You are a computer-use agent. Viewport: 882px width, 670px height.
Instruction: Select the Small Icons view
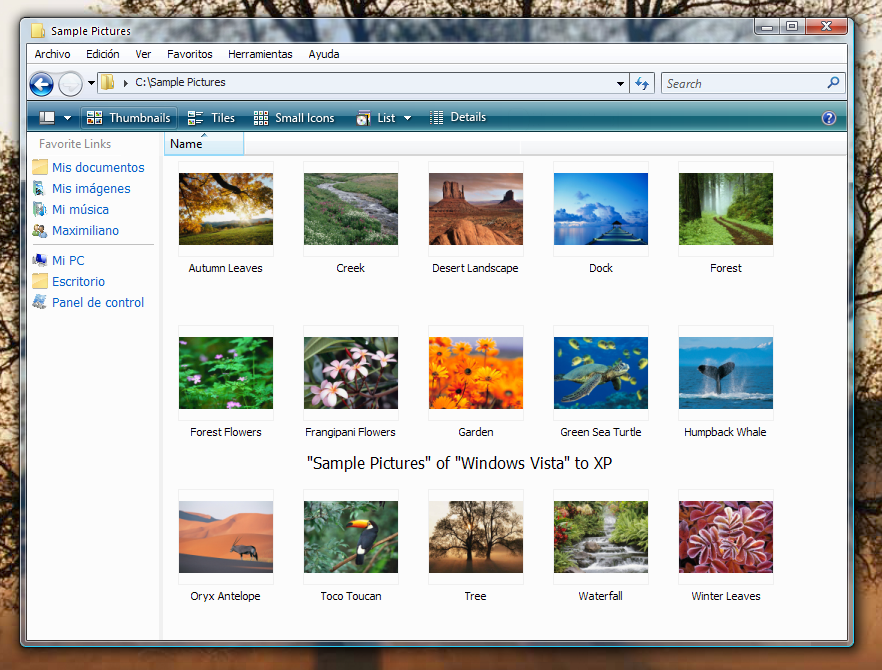(x=293, y=117)
